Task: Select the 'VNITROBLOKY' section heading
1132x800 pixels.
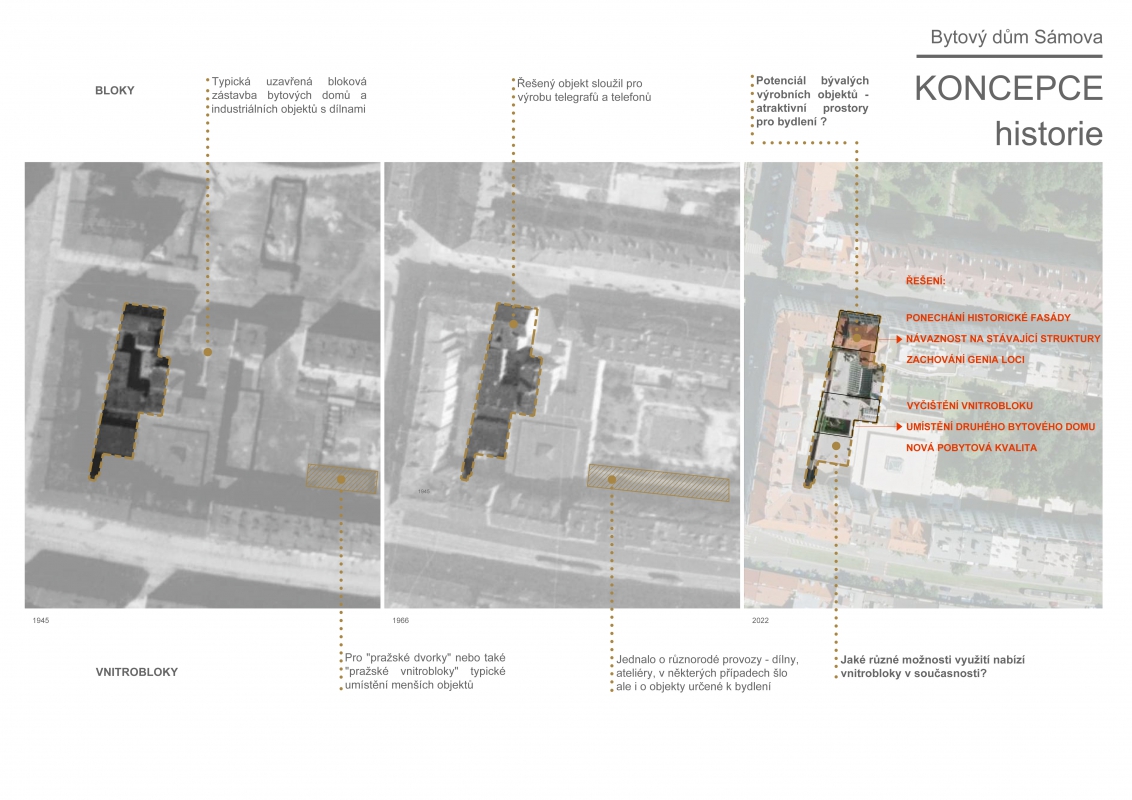Action: 130,672
